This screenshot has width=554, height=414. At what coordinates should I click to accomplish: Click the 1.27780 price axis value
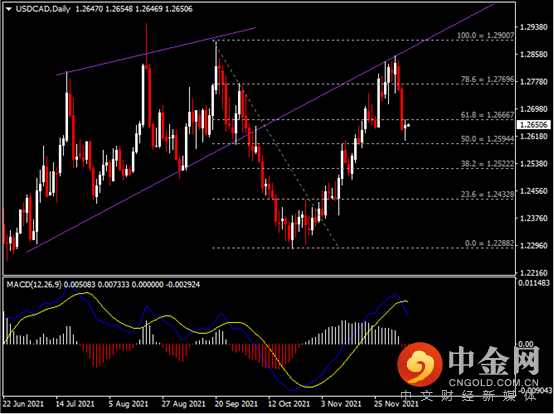pos(534,82)
